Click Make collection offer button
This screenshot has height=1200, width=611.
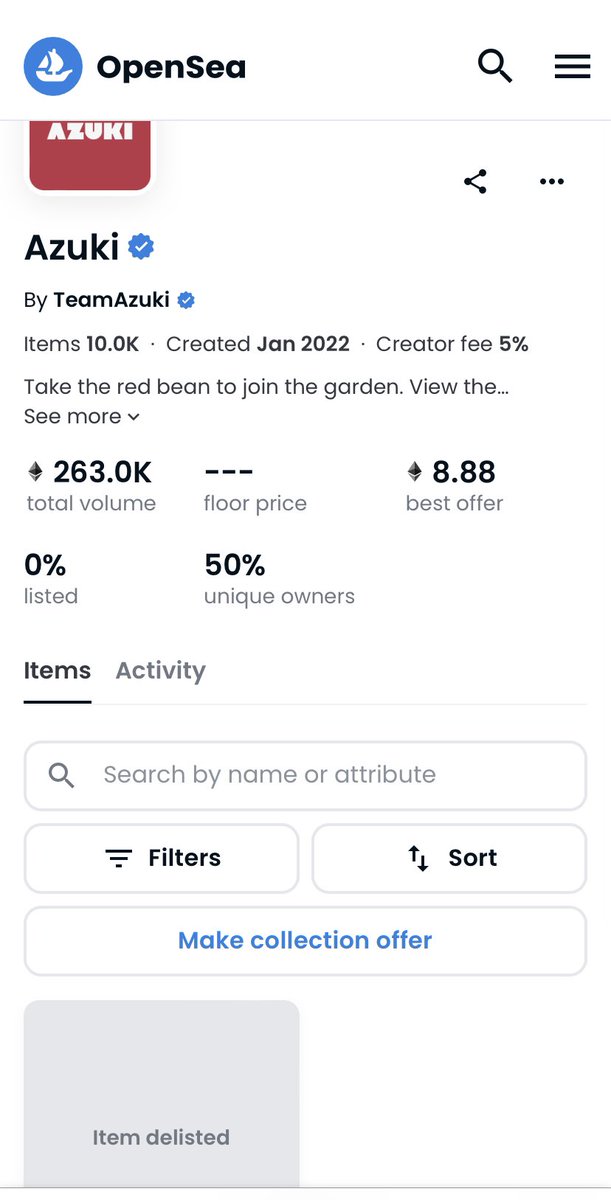[x=305, y=941]
